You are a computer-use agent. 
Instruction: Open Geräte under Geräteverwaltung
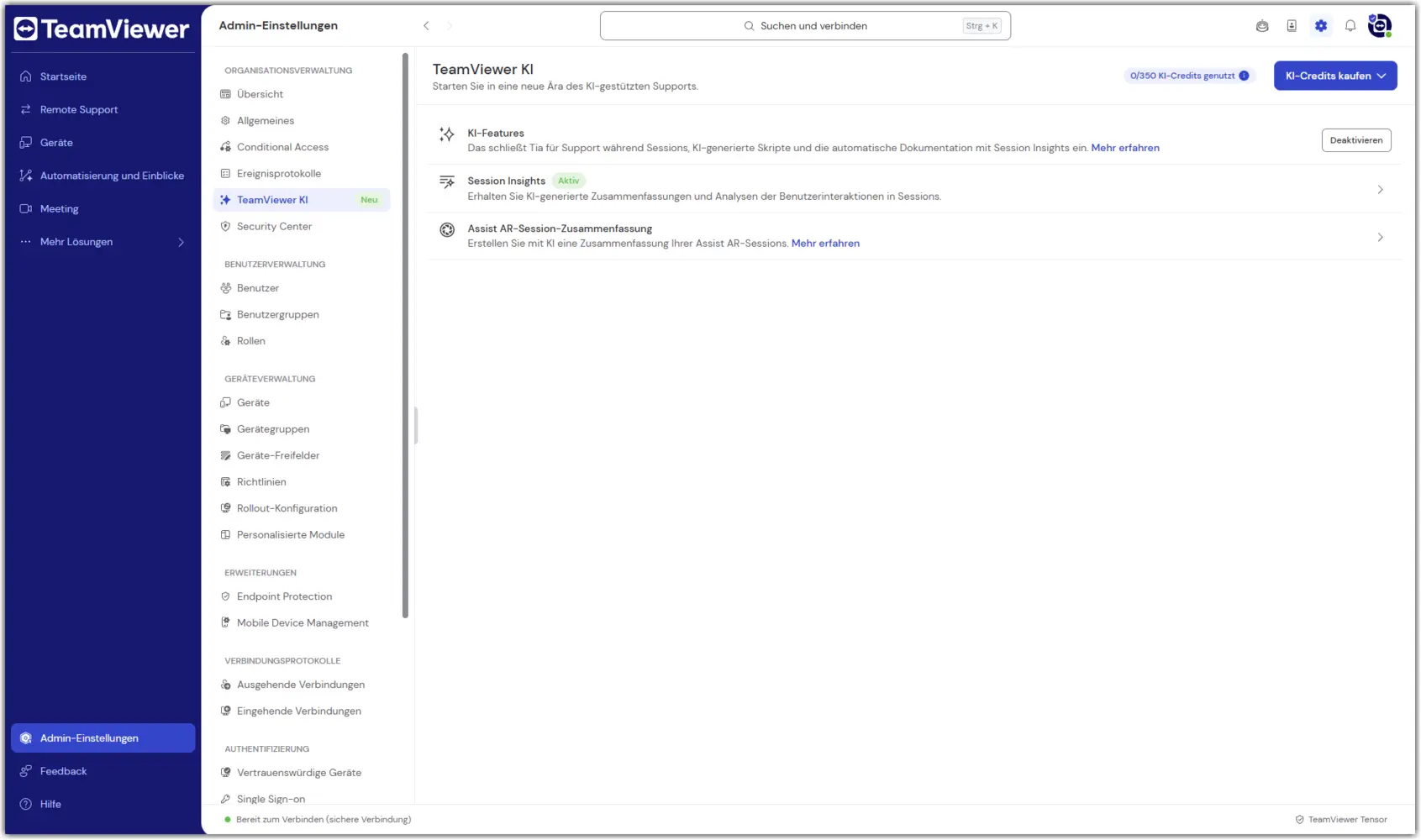coord(302,402)
